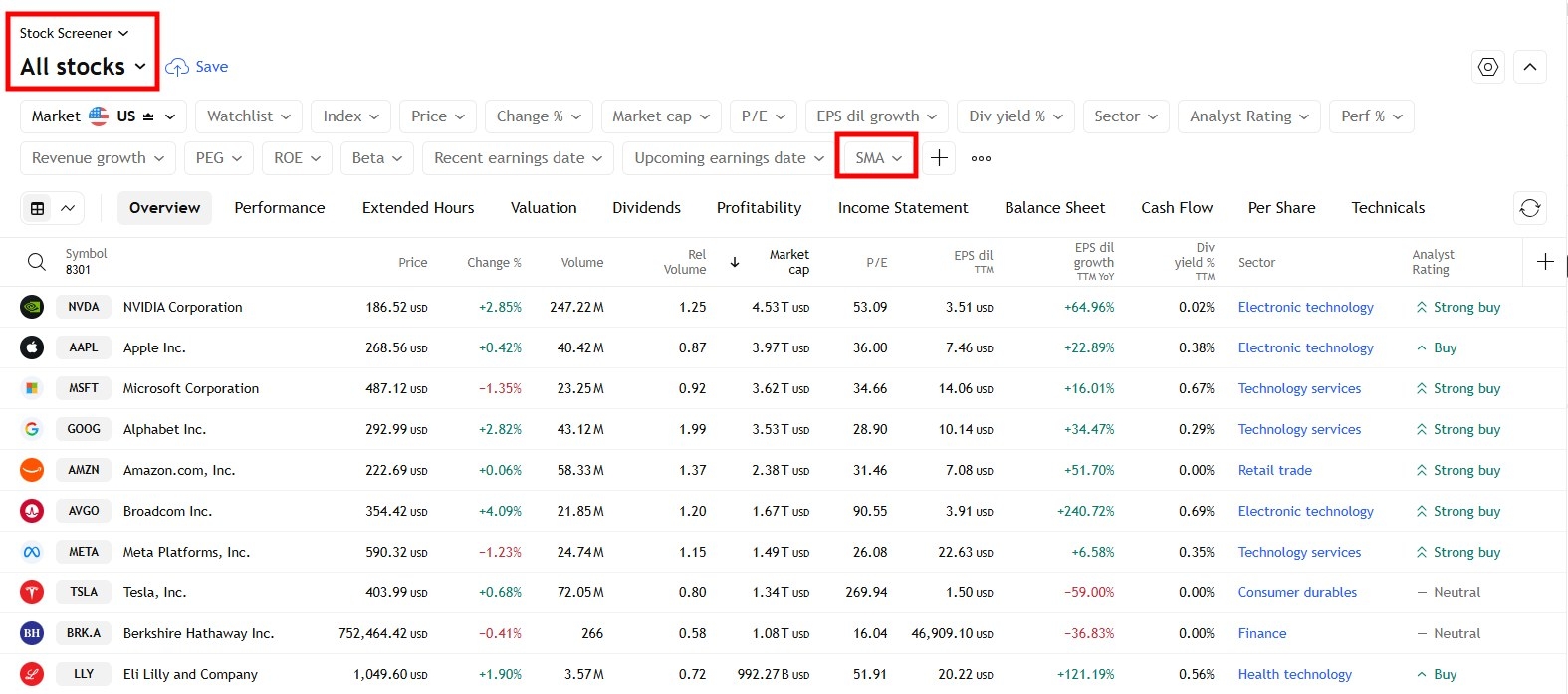Open the Analyst Rating filter dropdown
This screenshot has height=694, width=1568.
[x=1248, y=116]
